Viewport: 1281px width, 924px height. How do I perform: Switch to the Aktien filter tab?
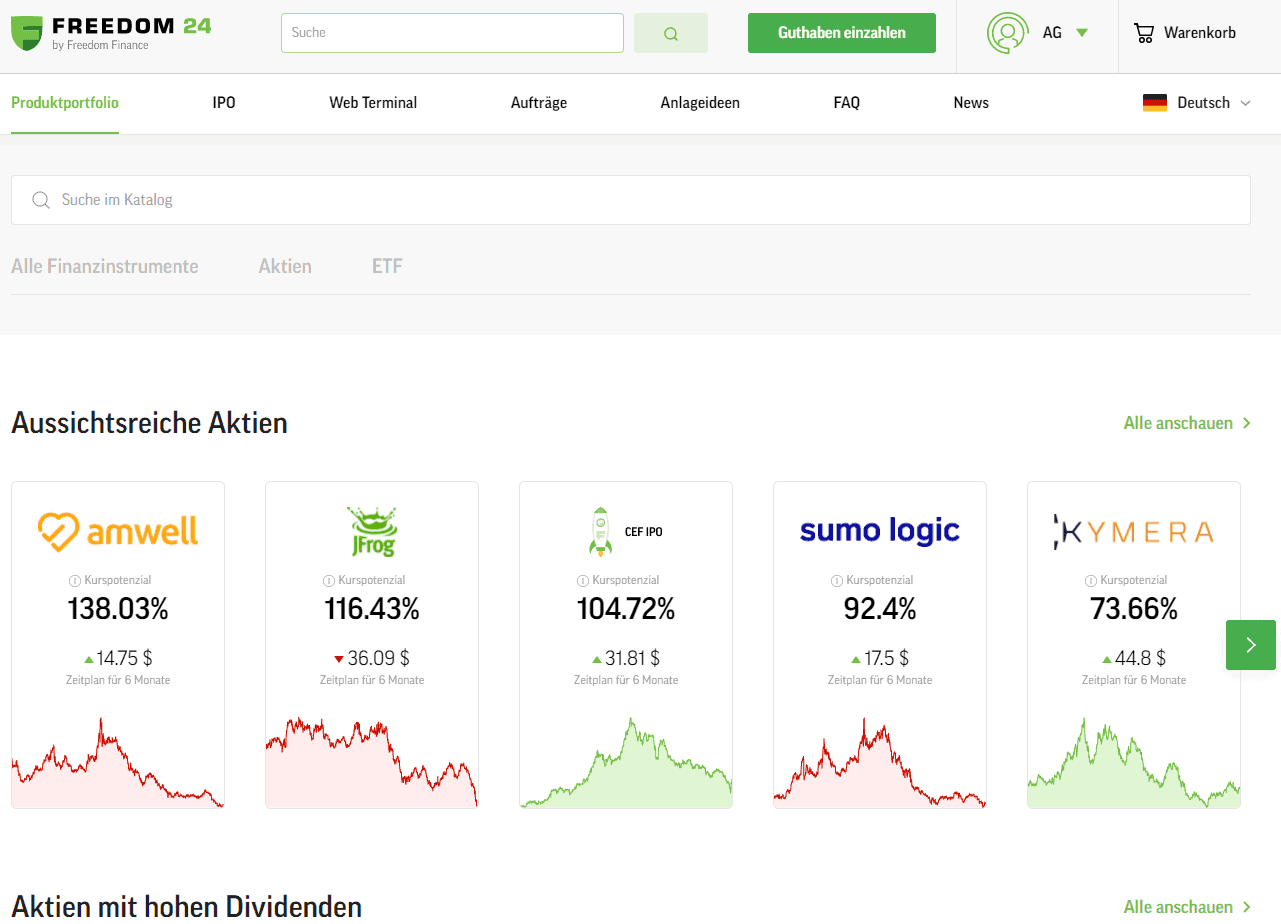click(285, 266)
